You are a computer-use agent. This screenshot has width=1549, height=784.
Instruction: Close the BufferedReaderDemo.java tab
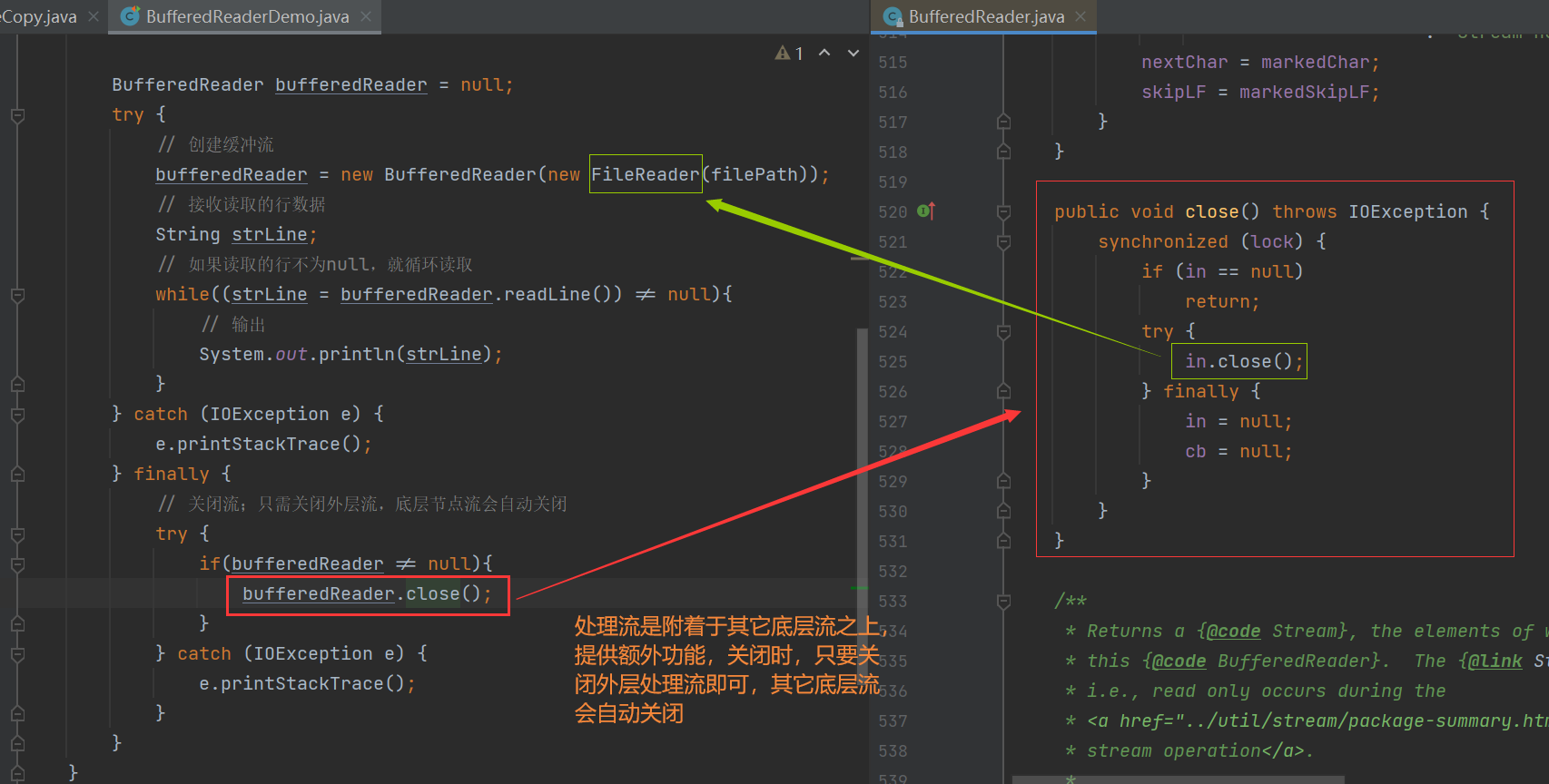coord(366,16)
